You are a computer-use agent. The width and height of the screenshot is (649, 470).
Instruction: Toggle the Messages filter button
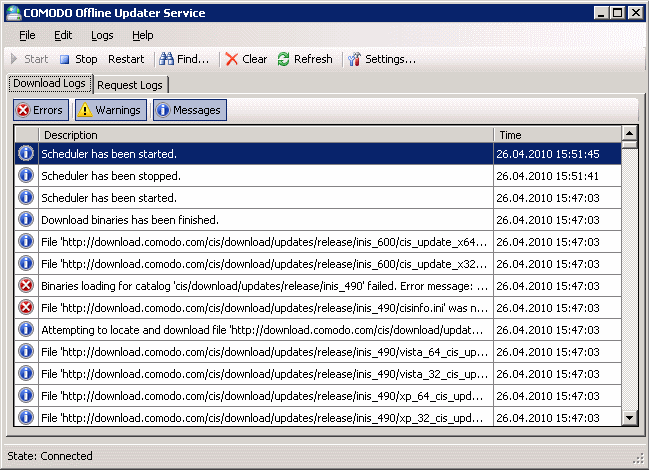tap(190, 110)
